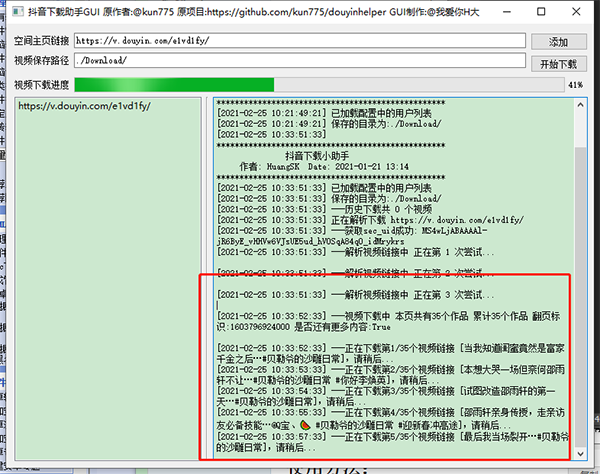600x474 pixels.
Task: Select the e1vd1fy link in user list
Action: 85,106
